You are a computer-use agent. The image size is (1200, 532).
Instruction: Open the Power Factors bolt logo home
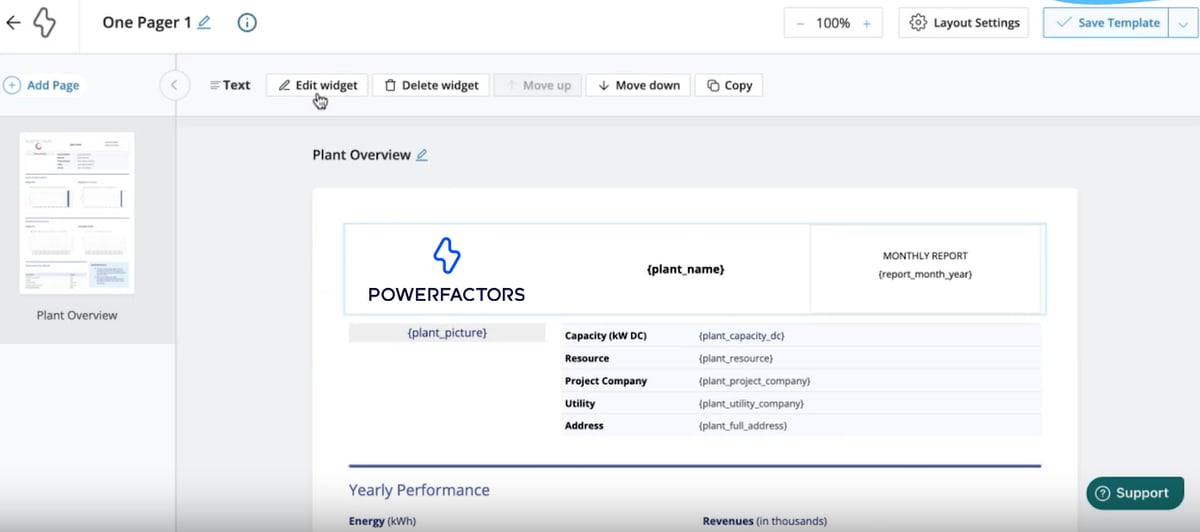click(44, 23)
